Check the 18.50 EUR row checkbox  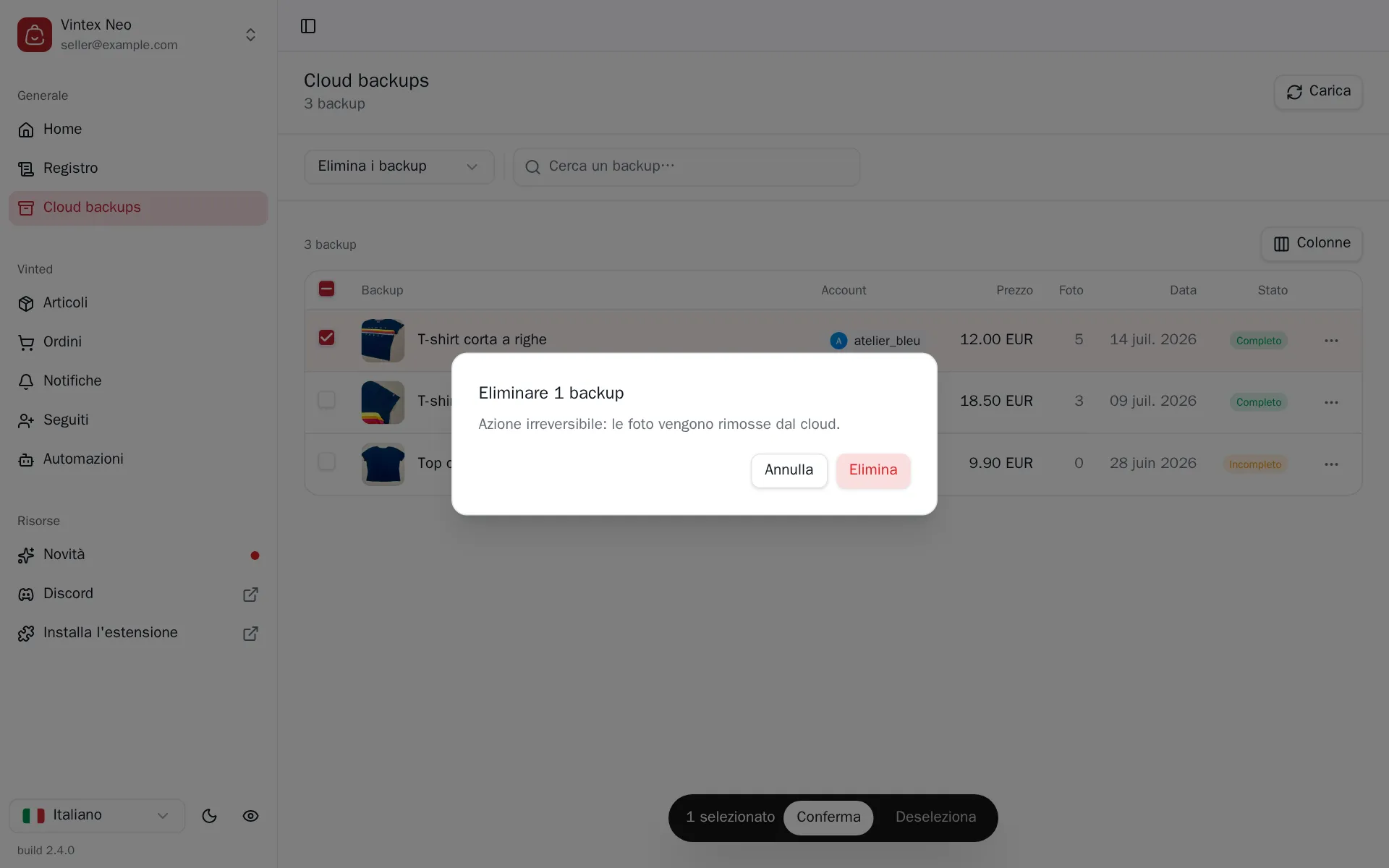click(x=326, y=399)
